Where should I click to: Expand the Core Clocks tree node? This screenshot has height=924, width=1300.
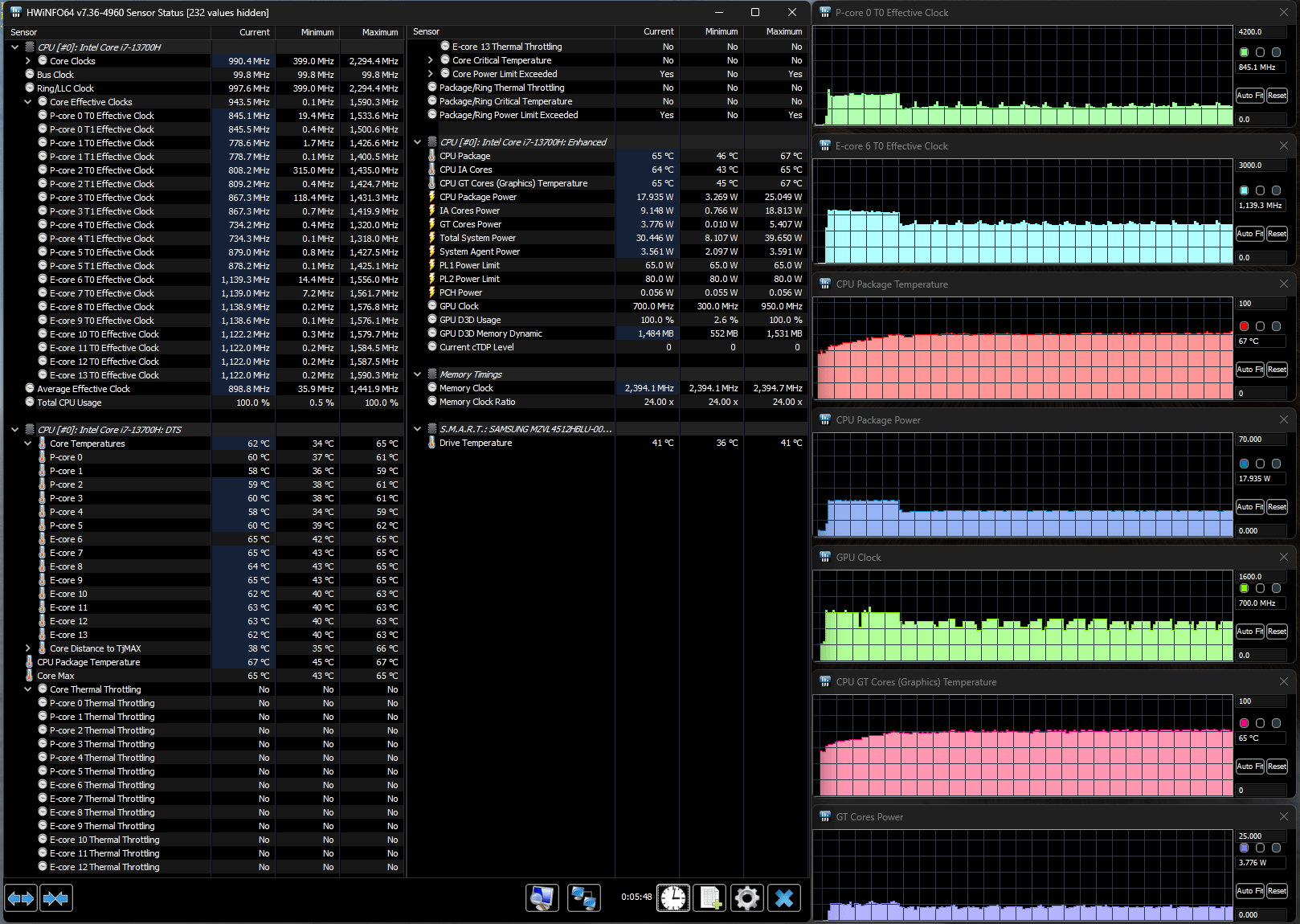(x=28, y=61)
